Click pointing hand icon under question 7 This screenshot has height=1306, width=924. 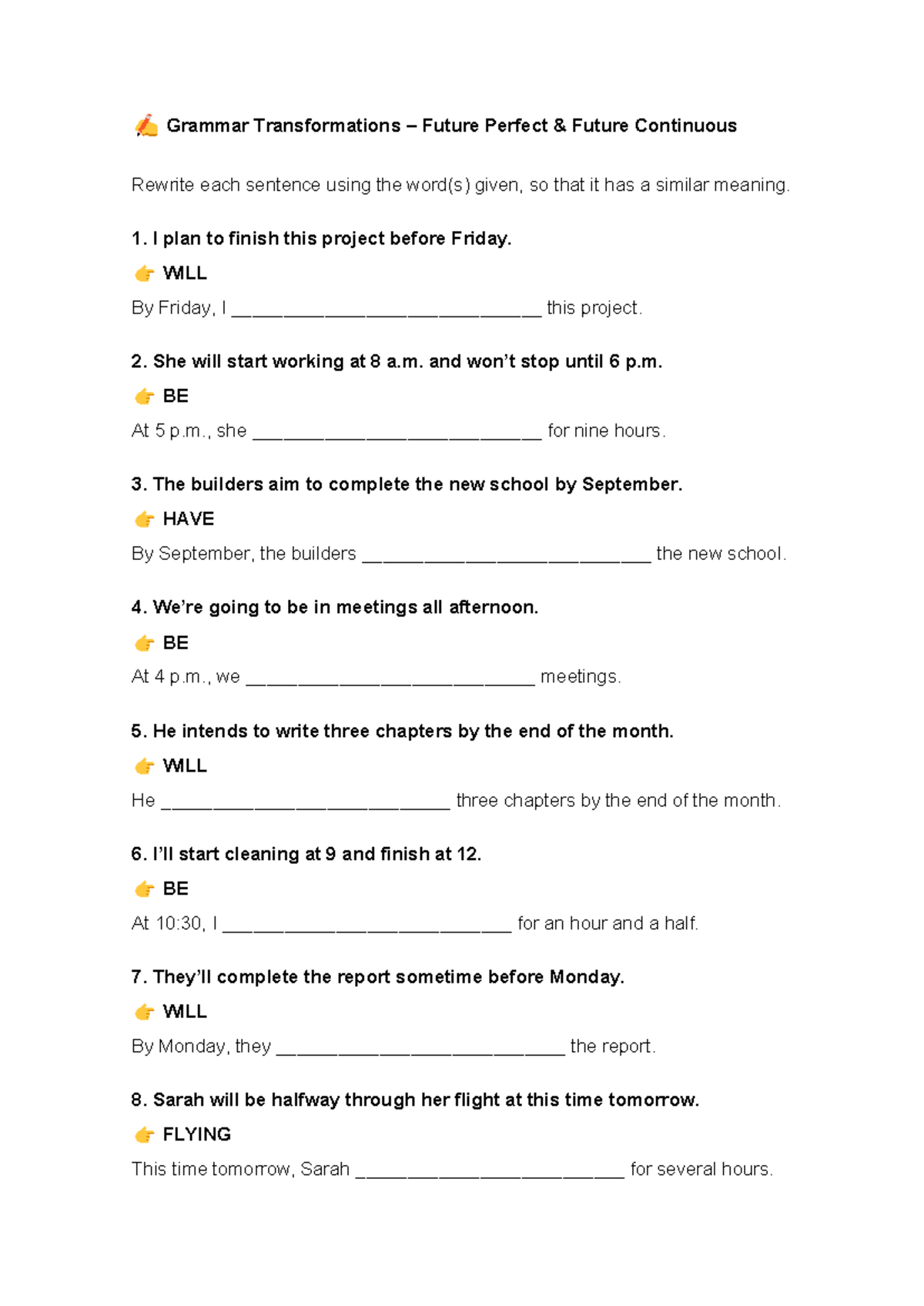click(x=144, y=1012)
